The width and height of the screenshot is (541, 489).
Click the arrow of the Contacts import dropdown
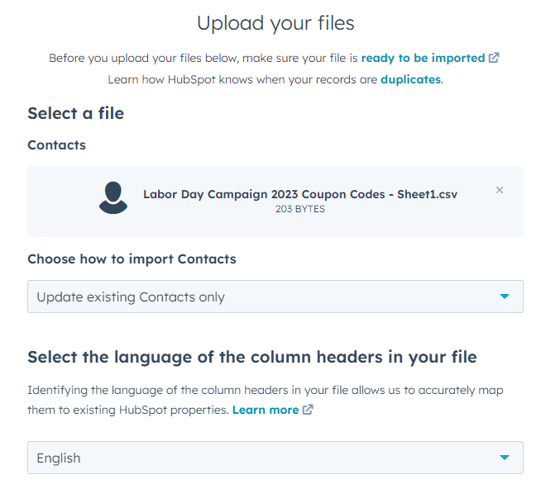(x=504, y=296)
